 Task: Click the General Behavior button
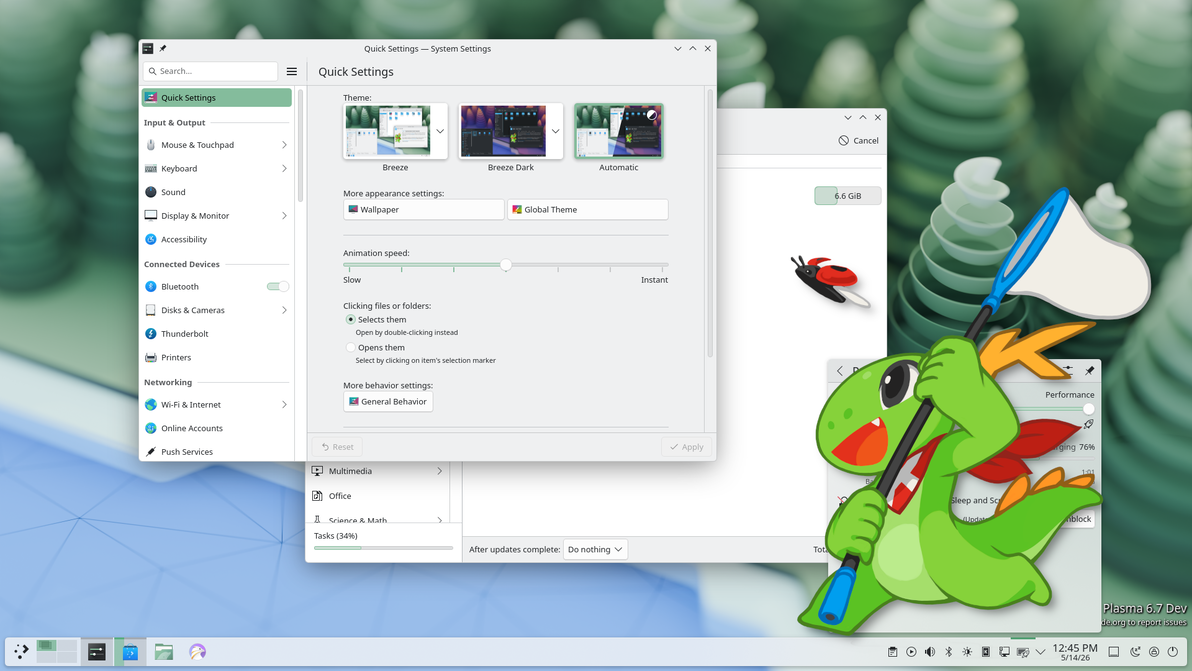388,401
